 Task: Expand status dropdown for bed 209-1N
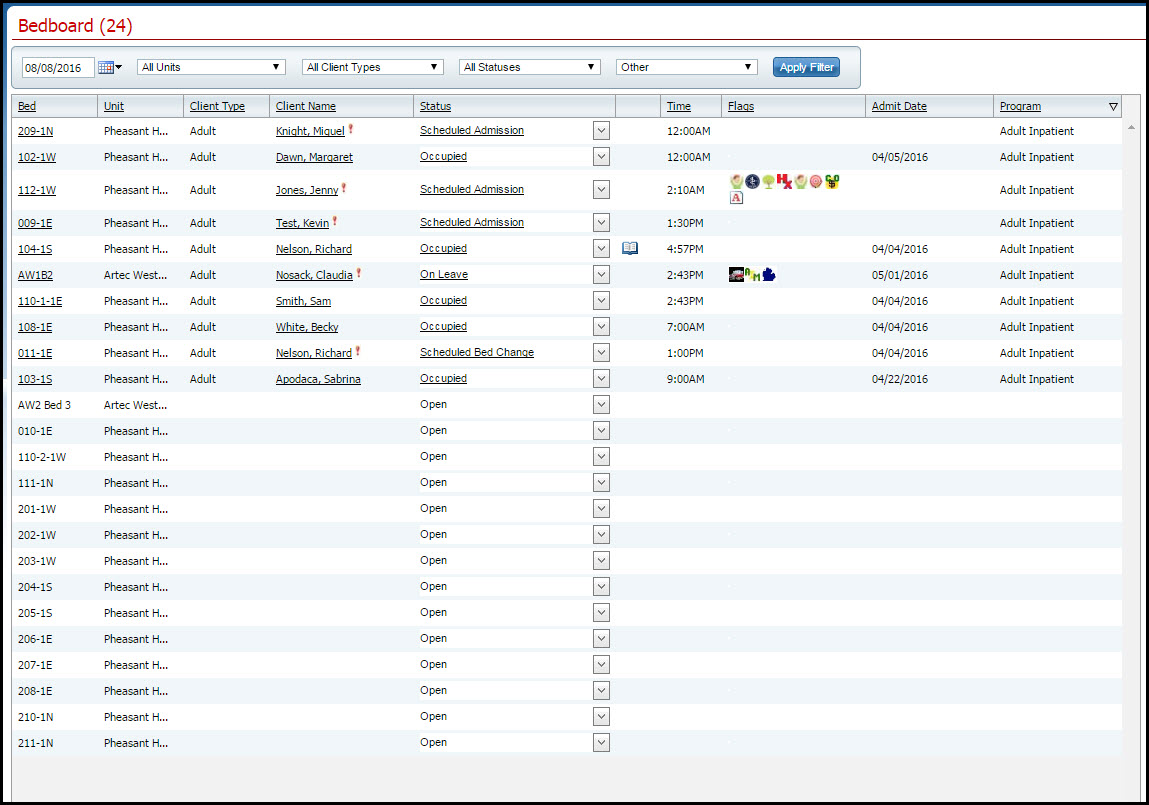click(601, 131)
